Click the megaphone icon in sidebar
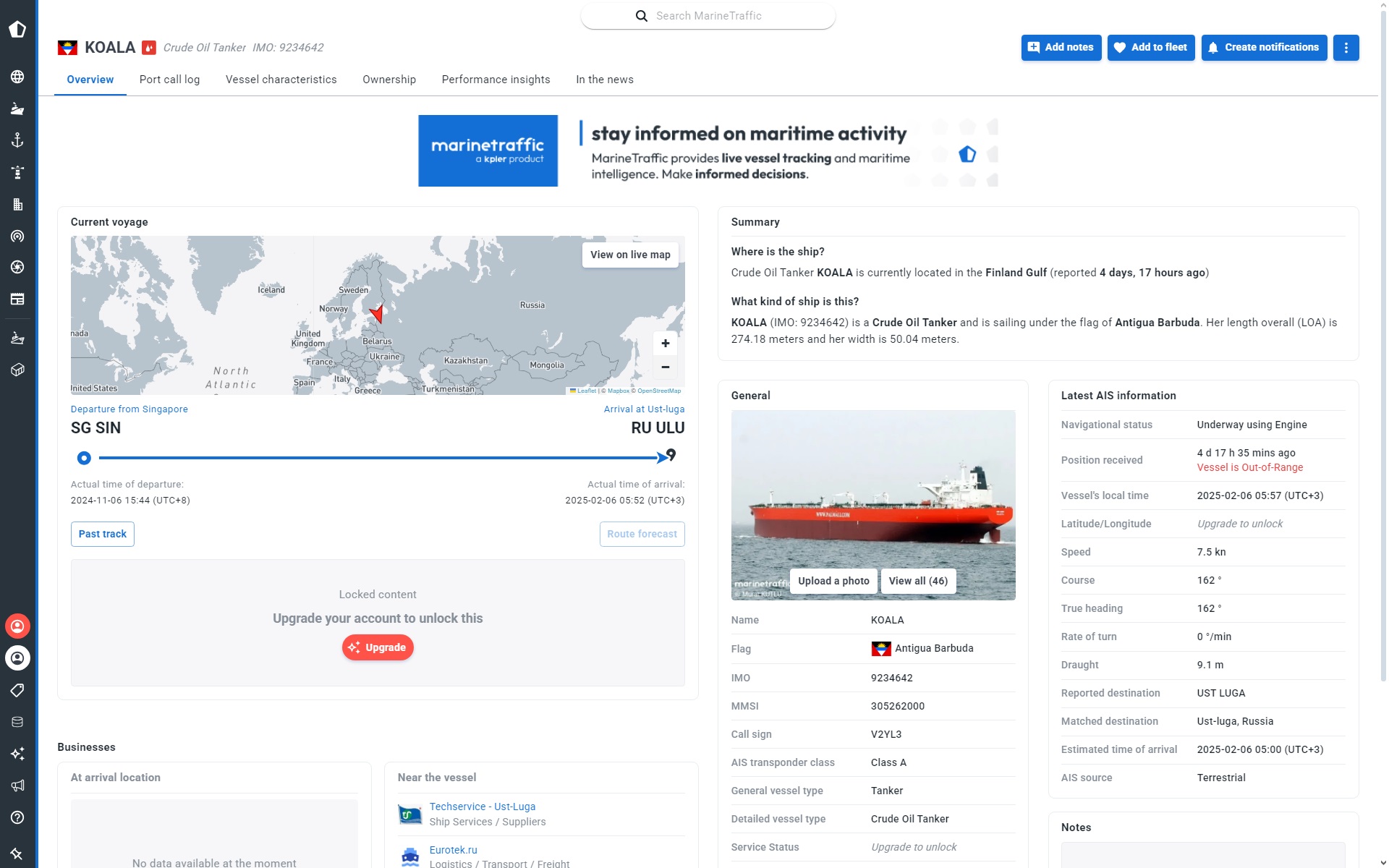Screen dimensions: 1389x868 (x=17, y=786)
